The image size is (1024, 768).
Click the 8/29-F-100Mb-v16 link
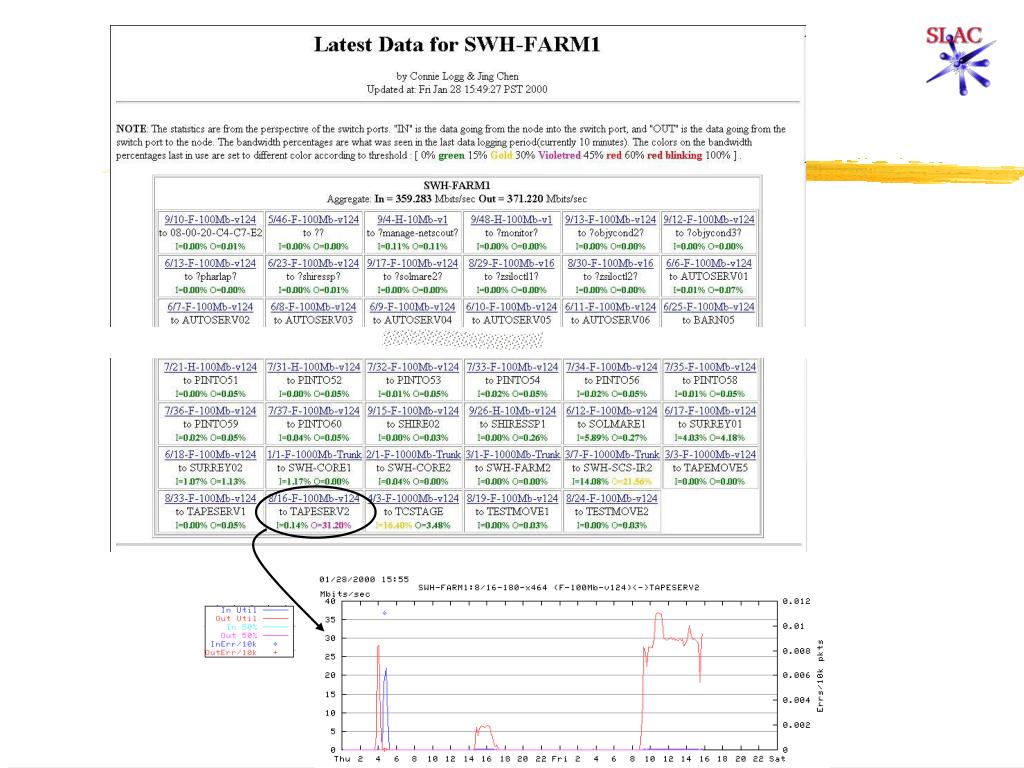511,263
